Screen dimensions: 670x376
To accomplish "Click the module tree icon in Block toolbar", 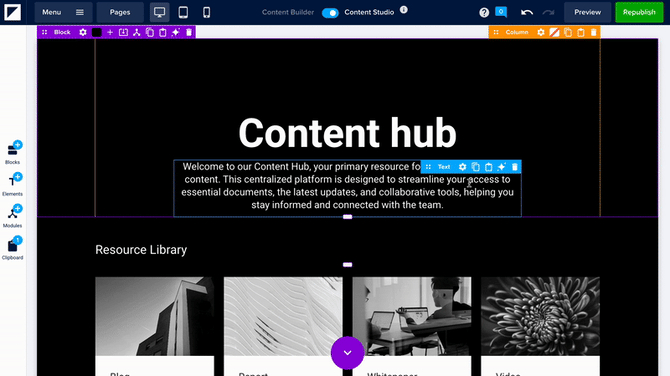I will [136, 32].
